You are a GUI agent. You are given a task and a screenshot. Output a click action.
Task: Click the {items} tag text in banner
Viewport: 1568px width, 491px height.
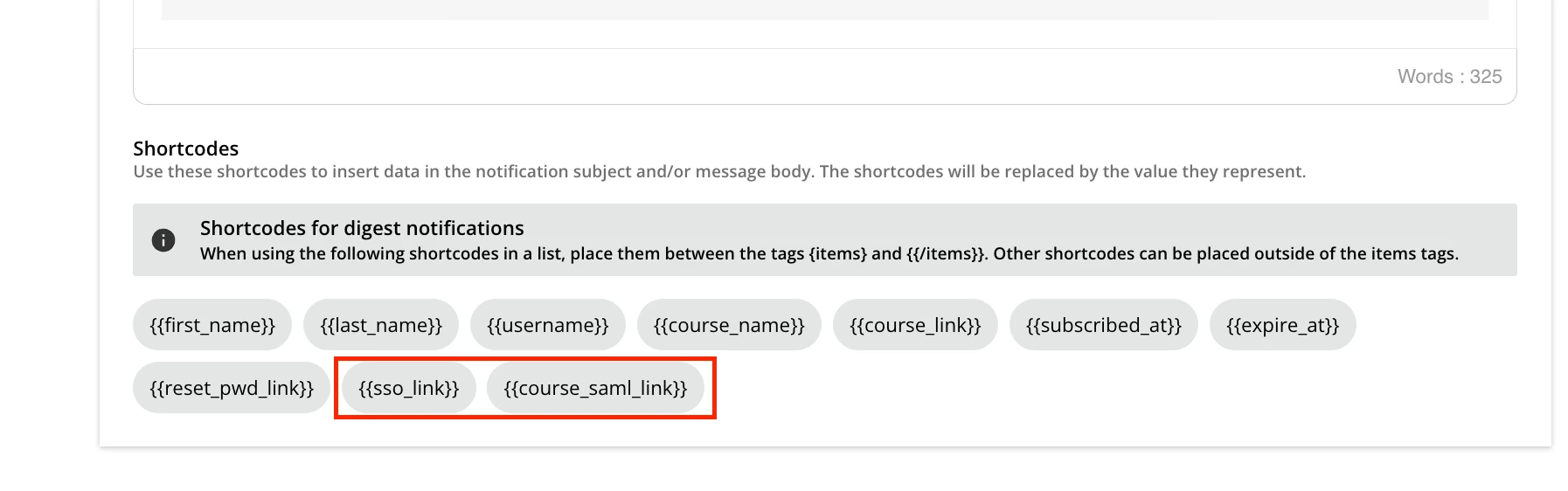[x=837, y=254]
